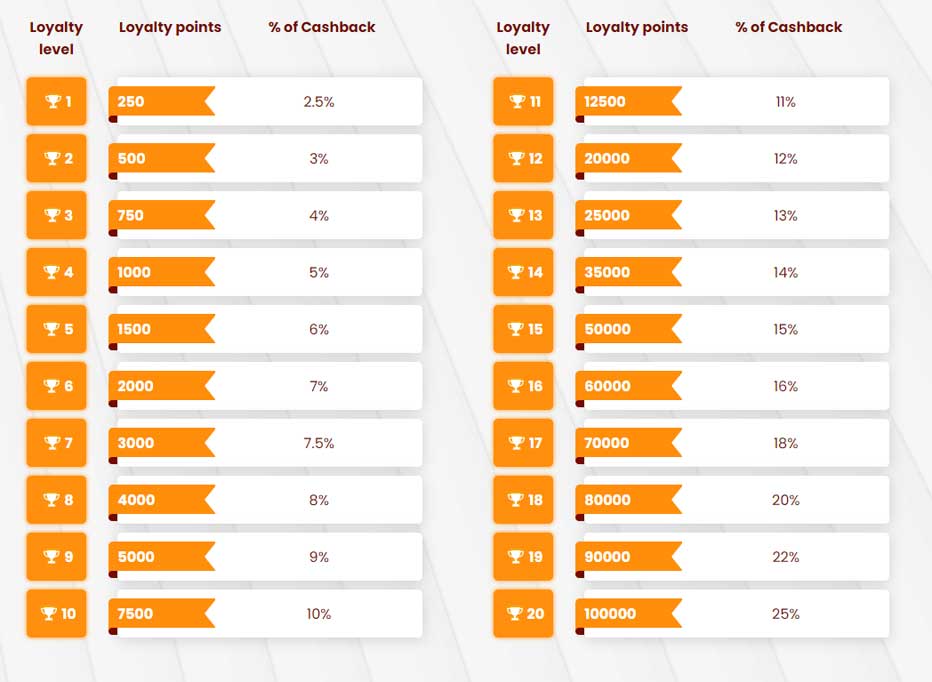This screenshot has width=932, height=682.
Task: Click the left "Loyalty points" column header
Action: (170, 27)
